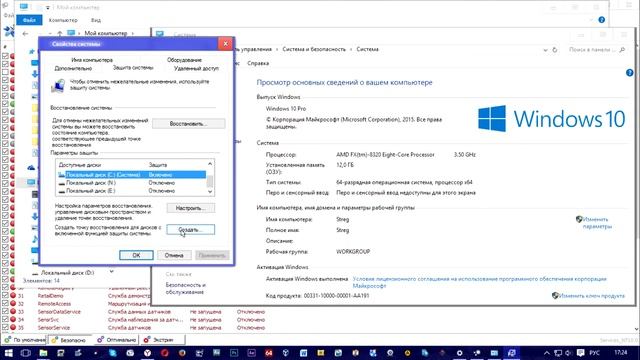Select the Безопасно preset button
The width and height of the screenshot is (640, 360).
pyautogui.click(x=69, y=340)
